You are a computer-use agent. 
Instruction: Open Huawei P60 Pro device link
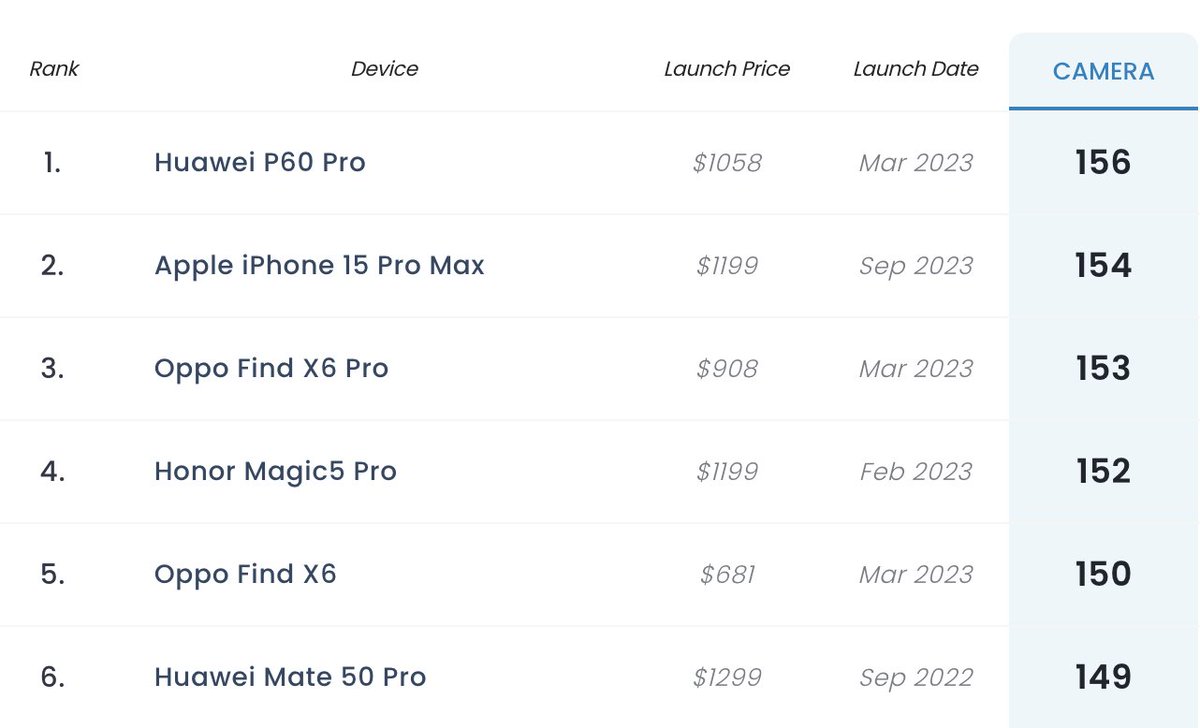pos(260,162)
